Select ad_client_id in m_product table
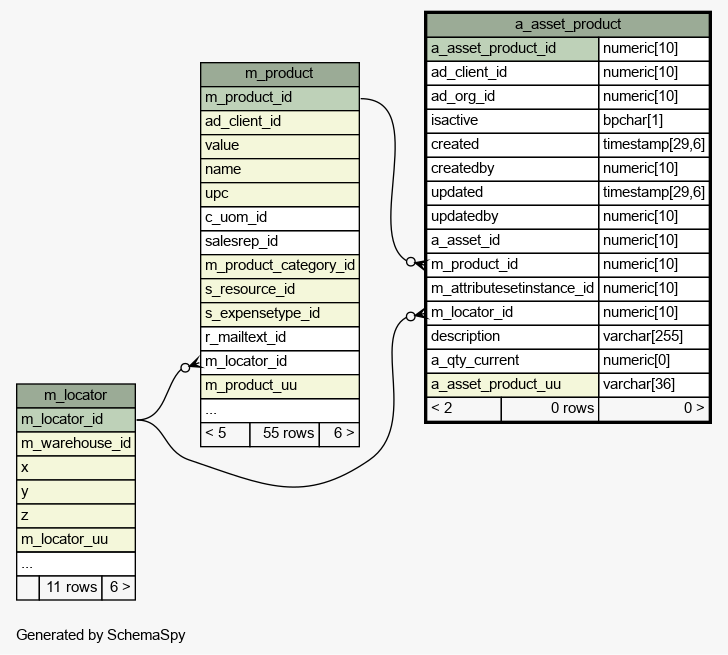 point(280,122)
